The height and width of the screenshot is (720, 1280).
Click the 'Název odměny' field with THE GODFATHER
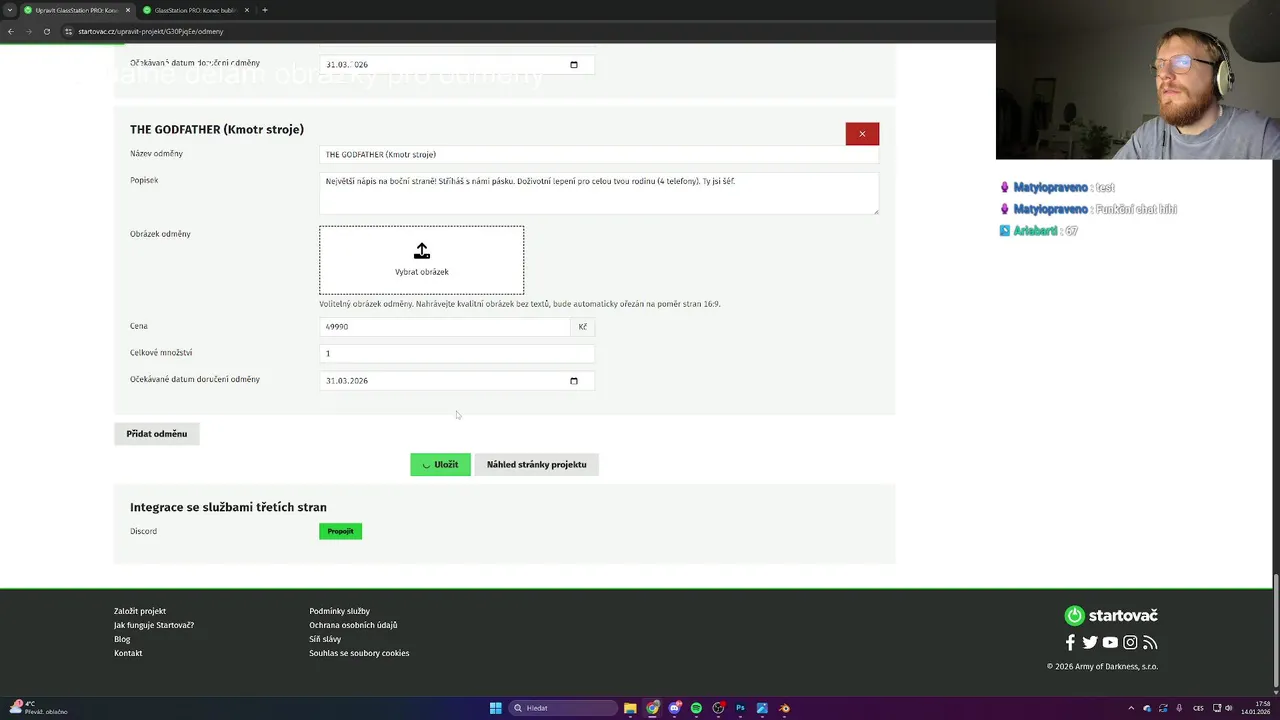[599, 155]
